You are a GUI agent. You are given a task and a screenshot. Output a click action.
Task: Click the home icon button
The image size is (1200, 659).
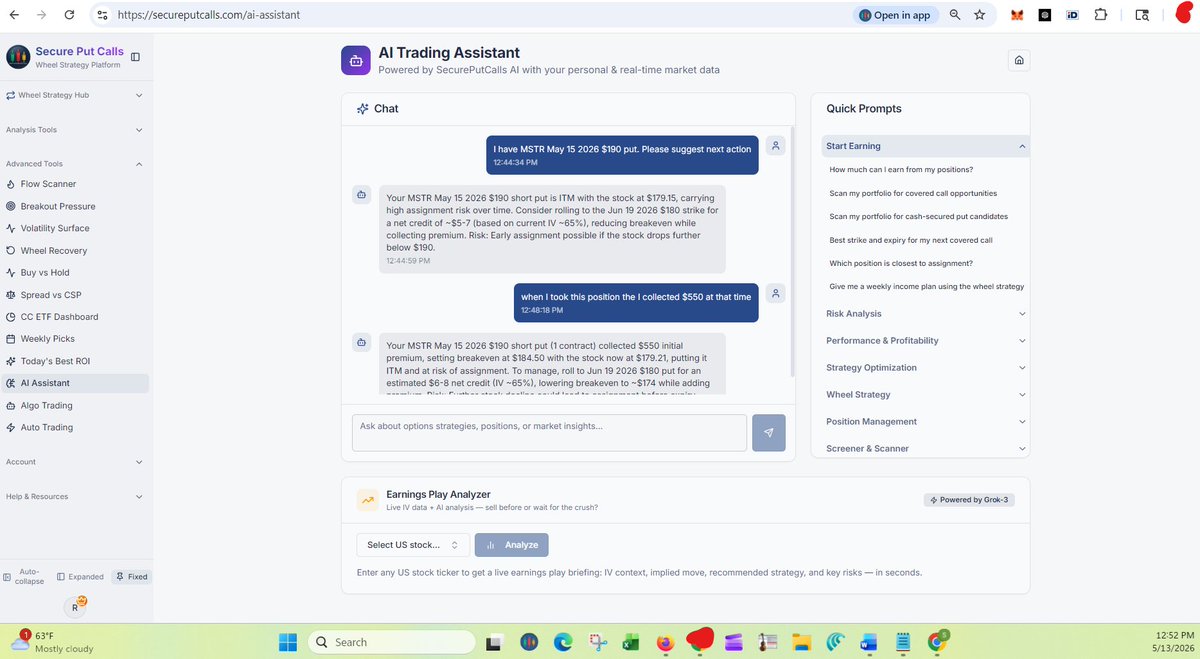tap(1018, 60)
